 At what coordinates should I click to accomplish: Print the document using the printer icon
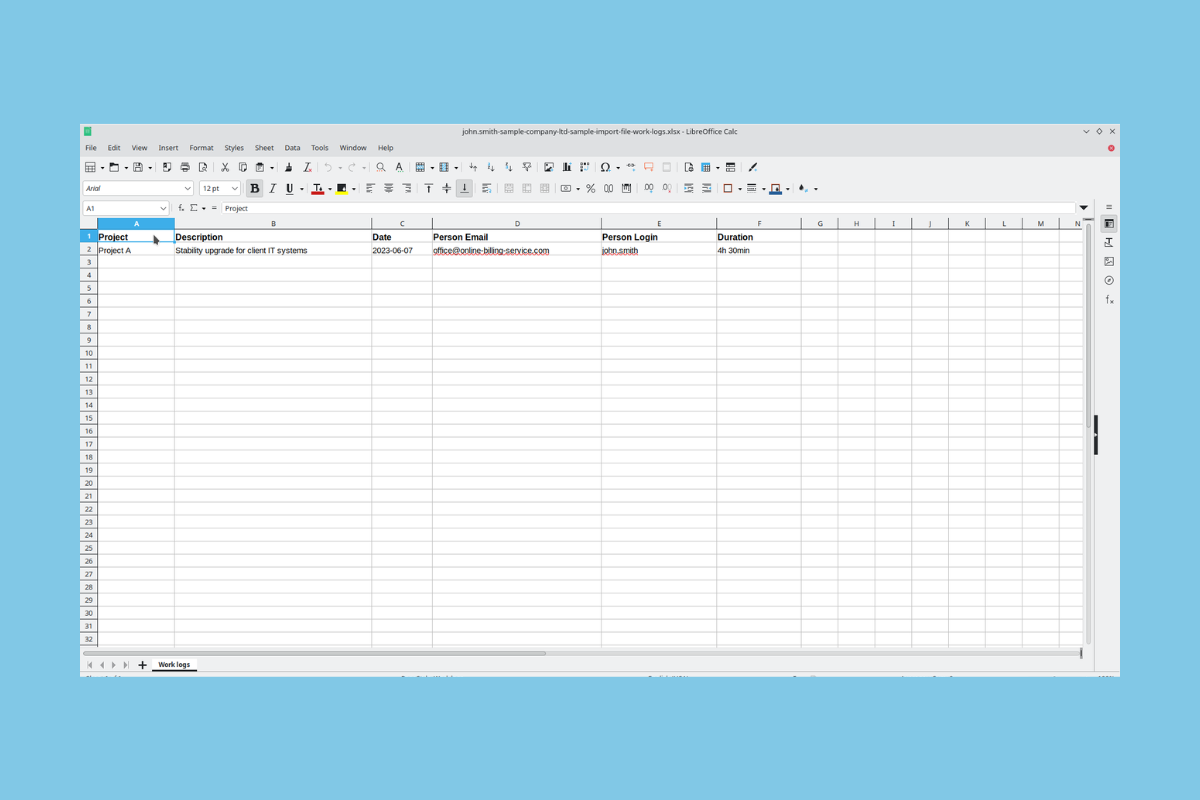tap(185, 167)
